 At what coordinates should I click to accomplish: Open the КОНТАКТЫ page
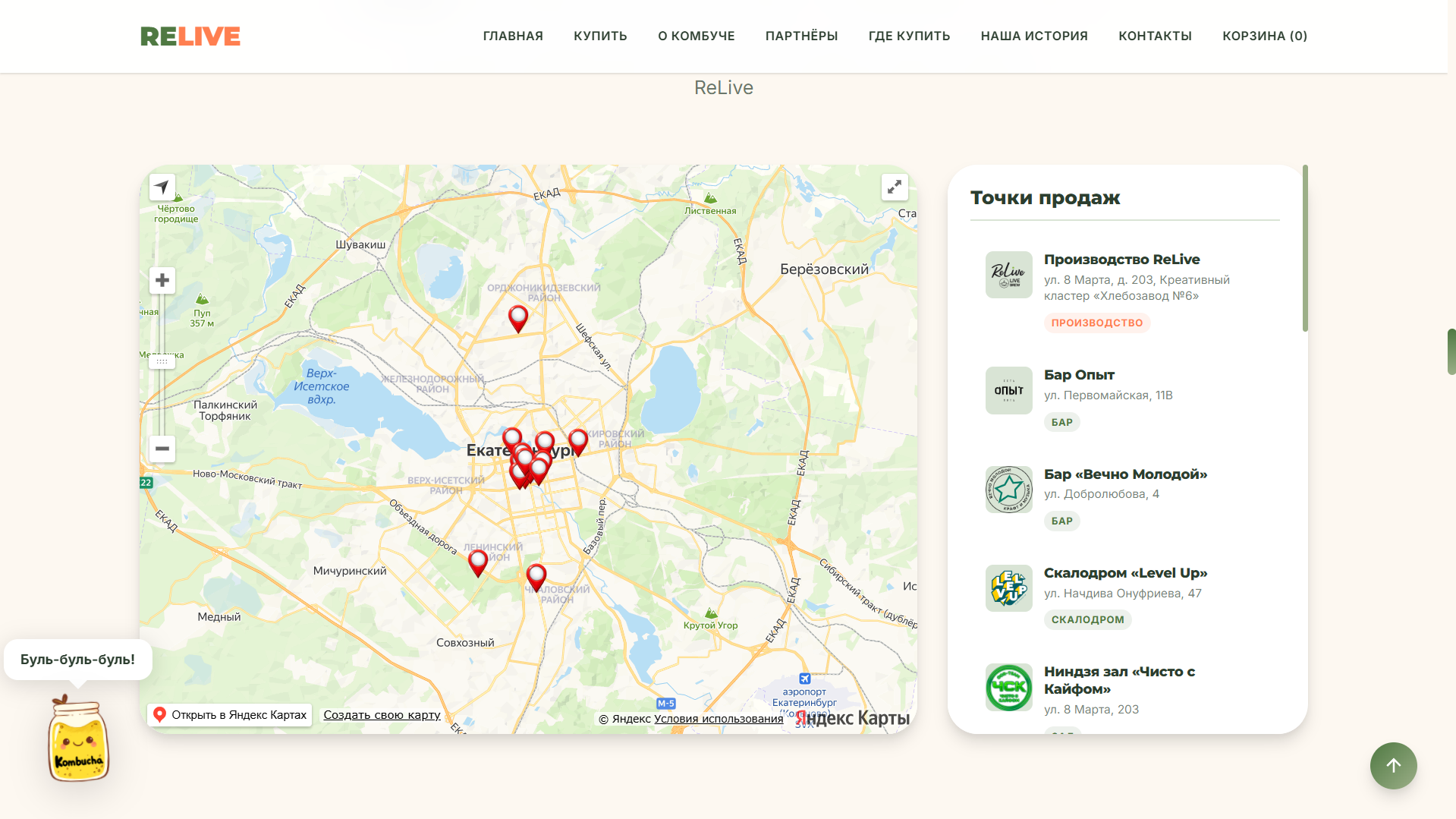(1155, 36)
